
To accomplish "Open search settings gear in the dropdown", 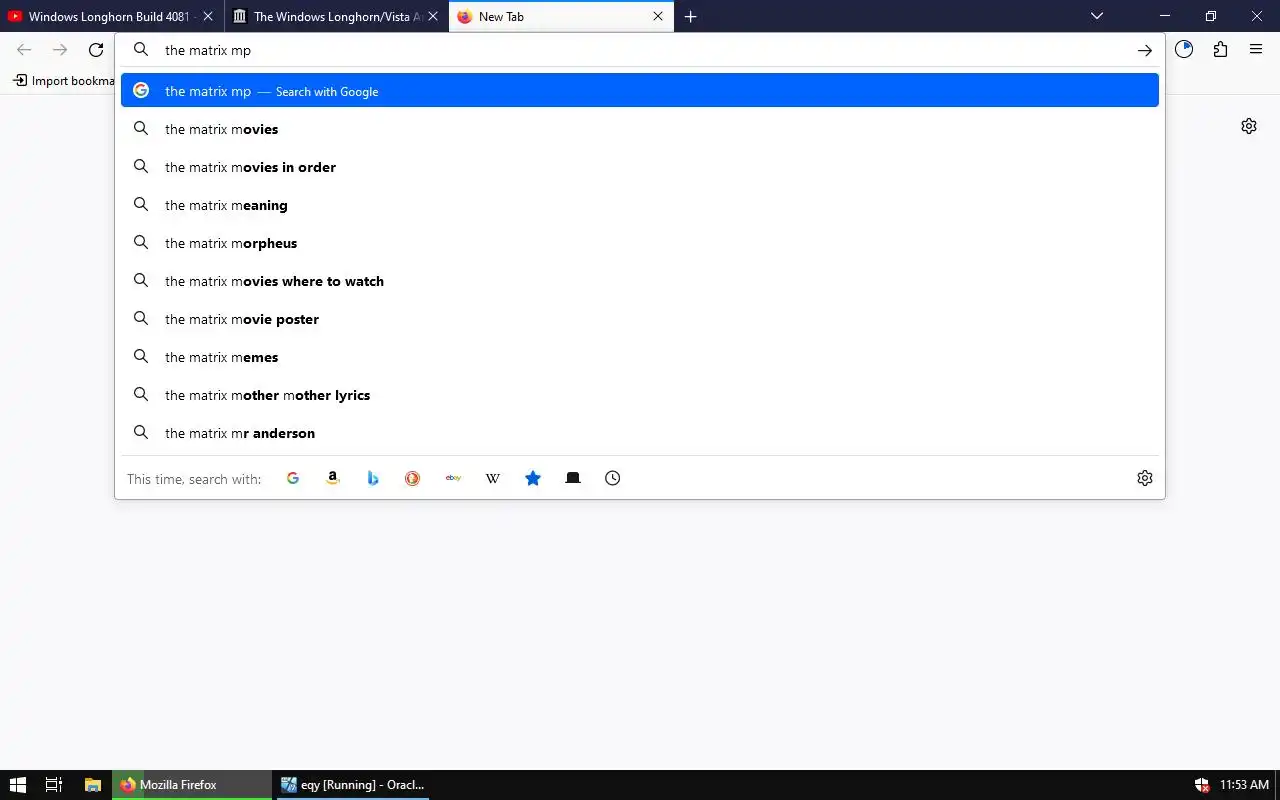I will pyautogui.click(x=1145, y=478).
